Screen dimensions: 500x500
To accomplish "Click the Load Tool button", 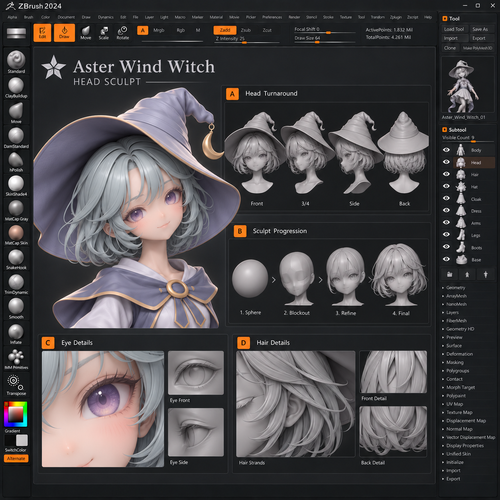I will 454,29.
